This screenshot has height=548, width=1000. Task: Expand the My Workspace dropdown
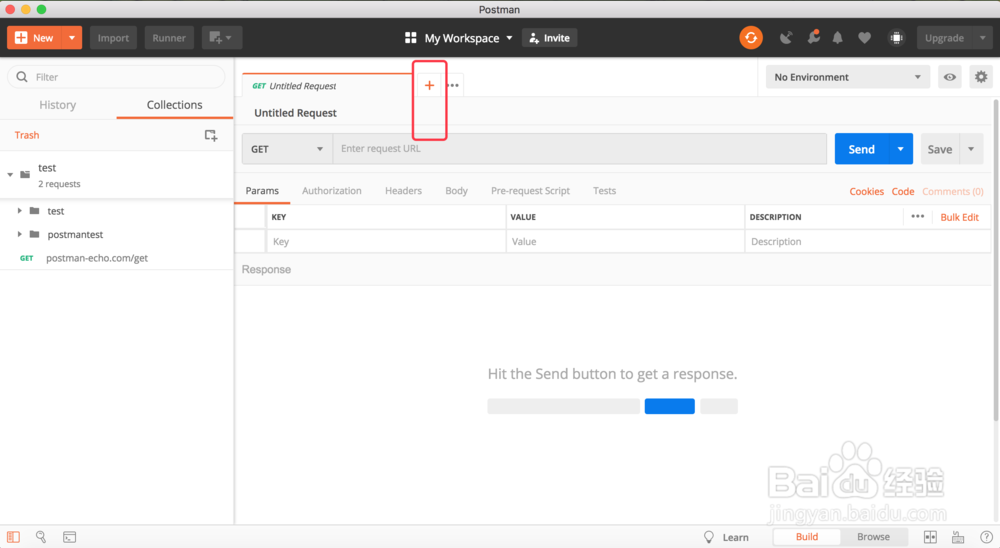point(509,38)
